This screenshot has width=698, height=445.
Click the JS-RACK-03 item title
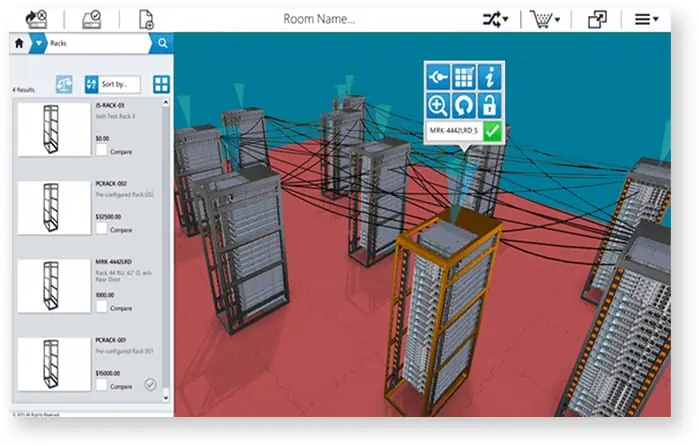pyautogui.click(x=110, y=105)
